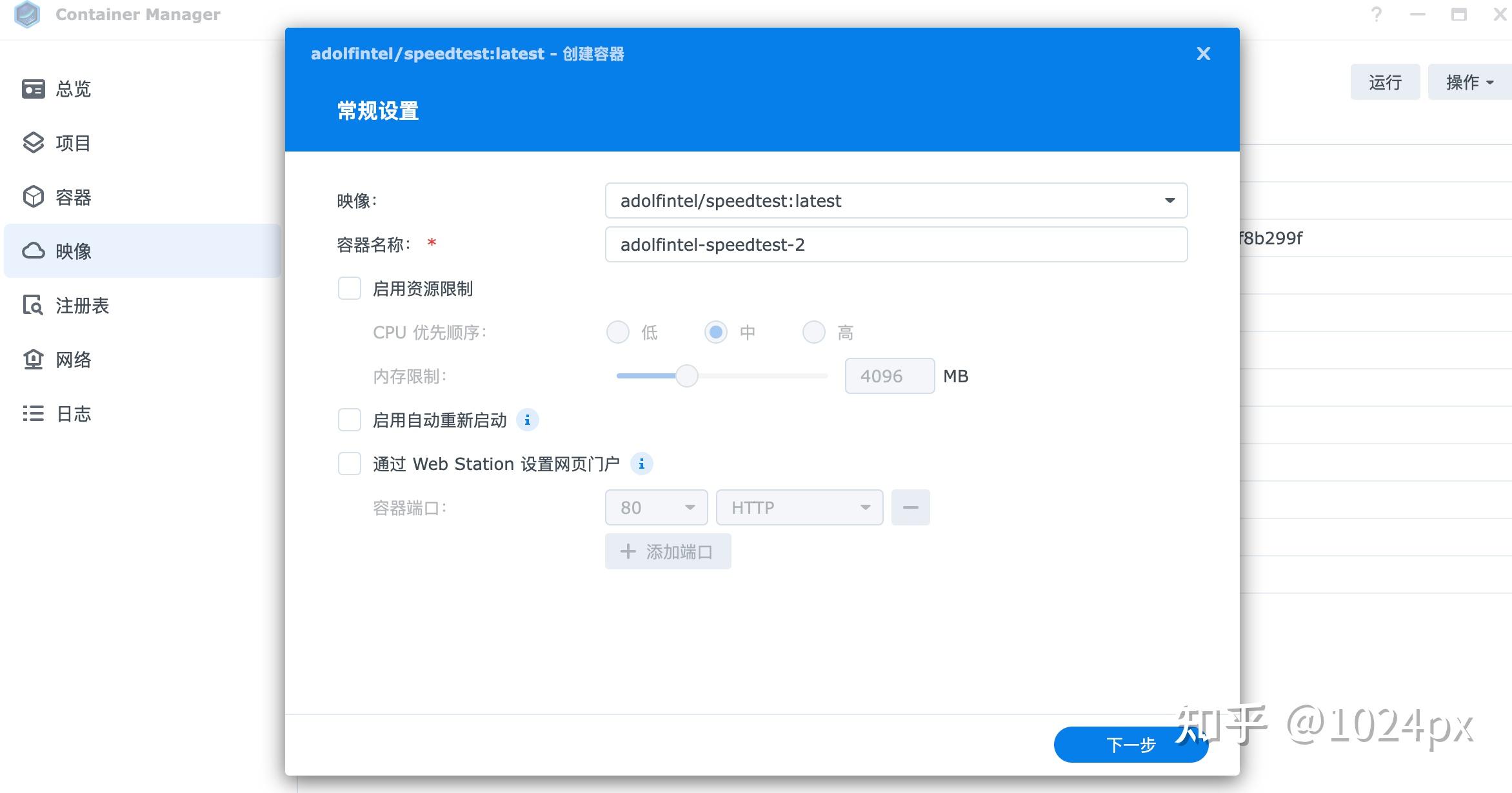The height and width of the screenshot is (793, 1512).
Task: Click the memory limit slider handle
Action: pyautogui.click(x=687, y=376)
